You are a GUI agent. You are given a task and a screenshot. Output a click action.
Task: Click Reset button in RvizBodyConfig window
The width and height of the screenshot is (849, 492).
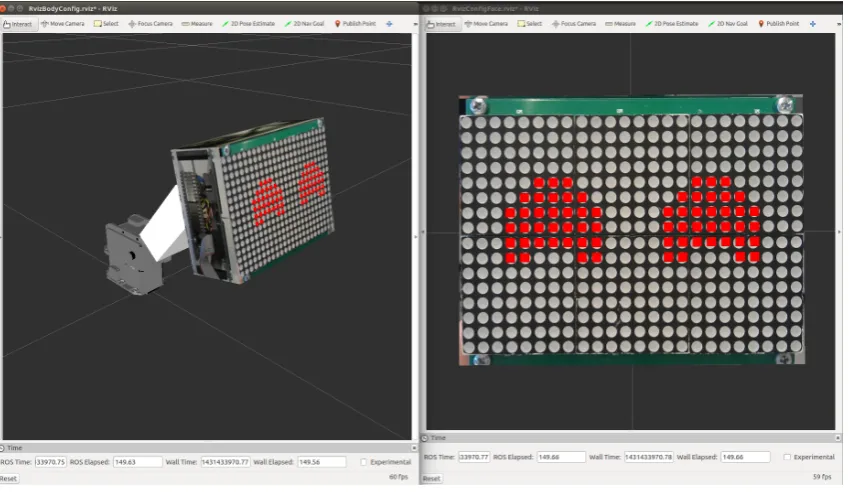9,478
